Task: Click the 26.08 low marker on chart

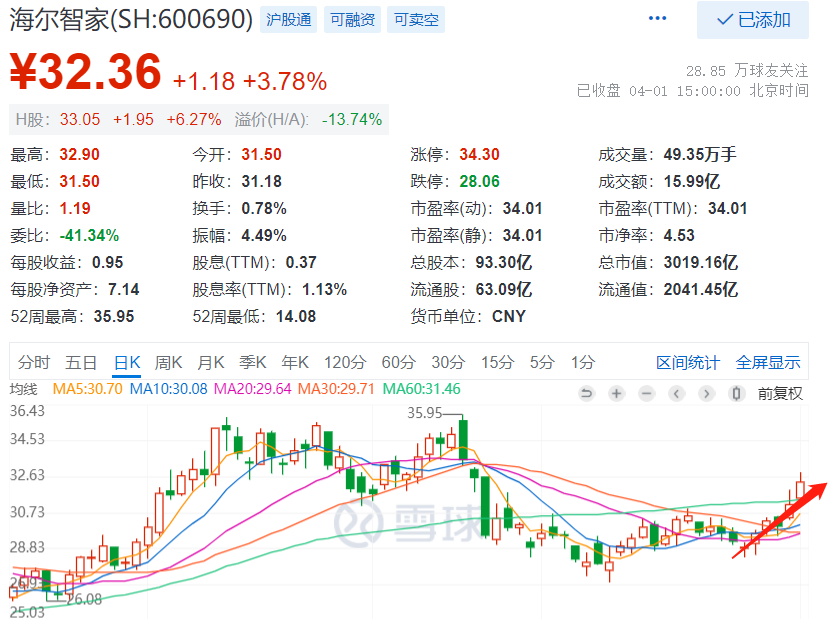Action: tap(84, 599)
